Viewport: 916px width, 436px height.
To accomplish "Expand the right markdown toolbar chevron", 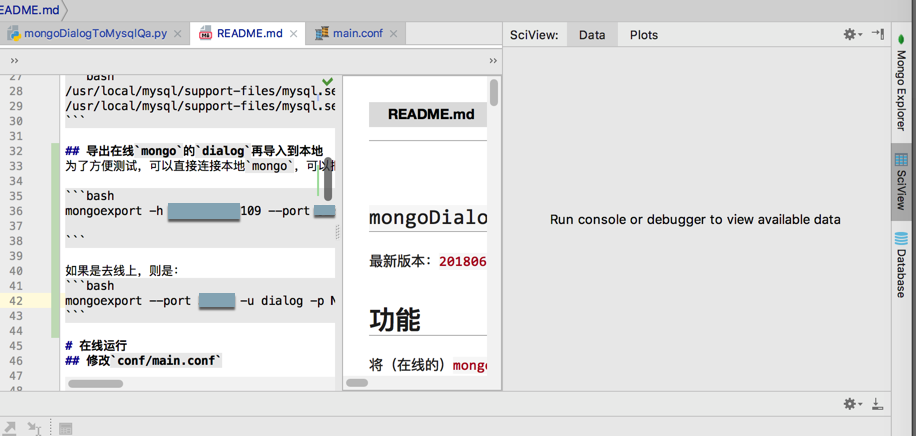I will click(x=493, y=61).
